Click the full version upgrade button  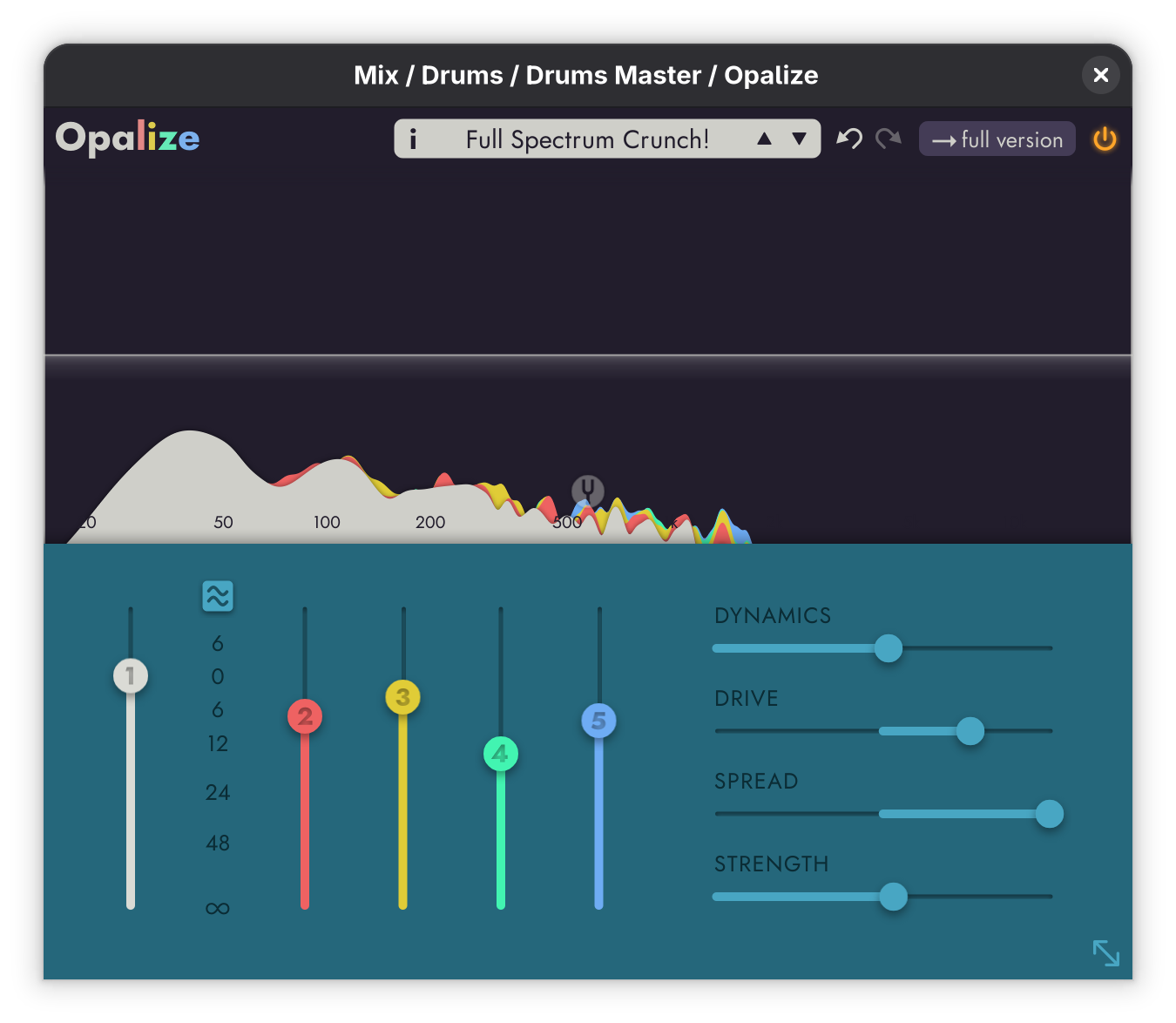[x=997, y=139]
